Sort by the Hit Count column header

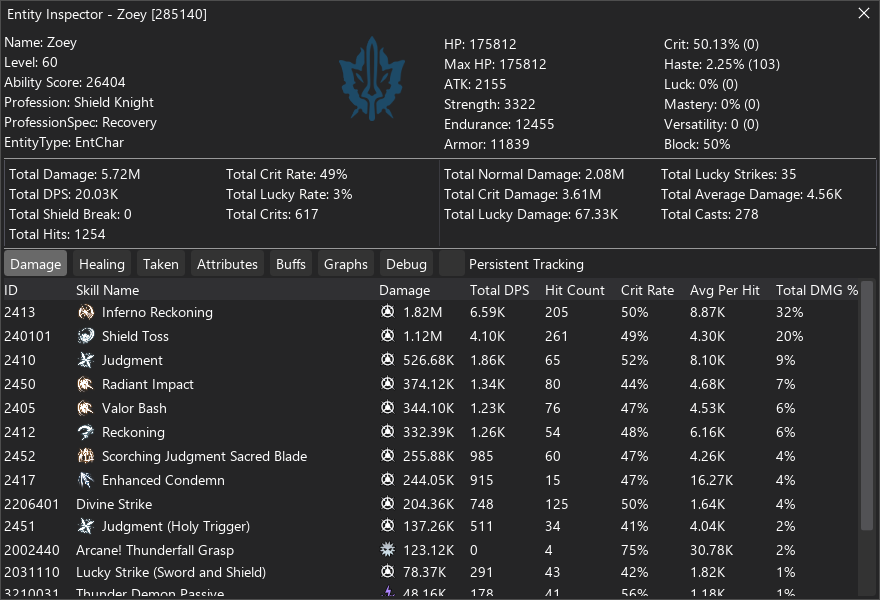(575, 290)
